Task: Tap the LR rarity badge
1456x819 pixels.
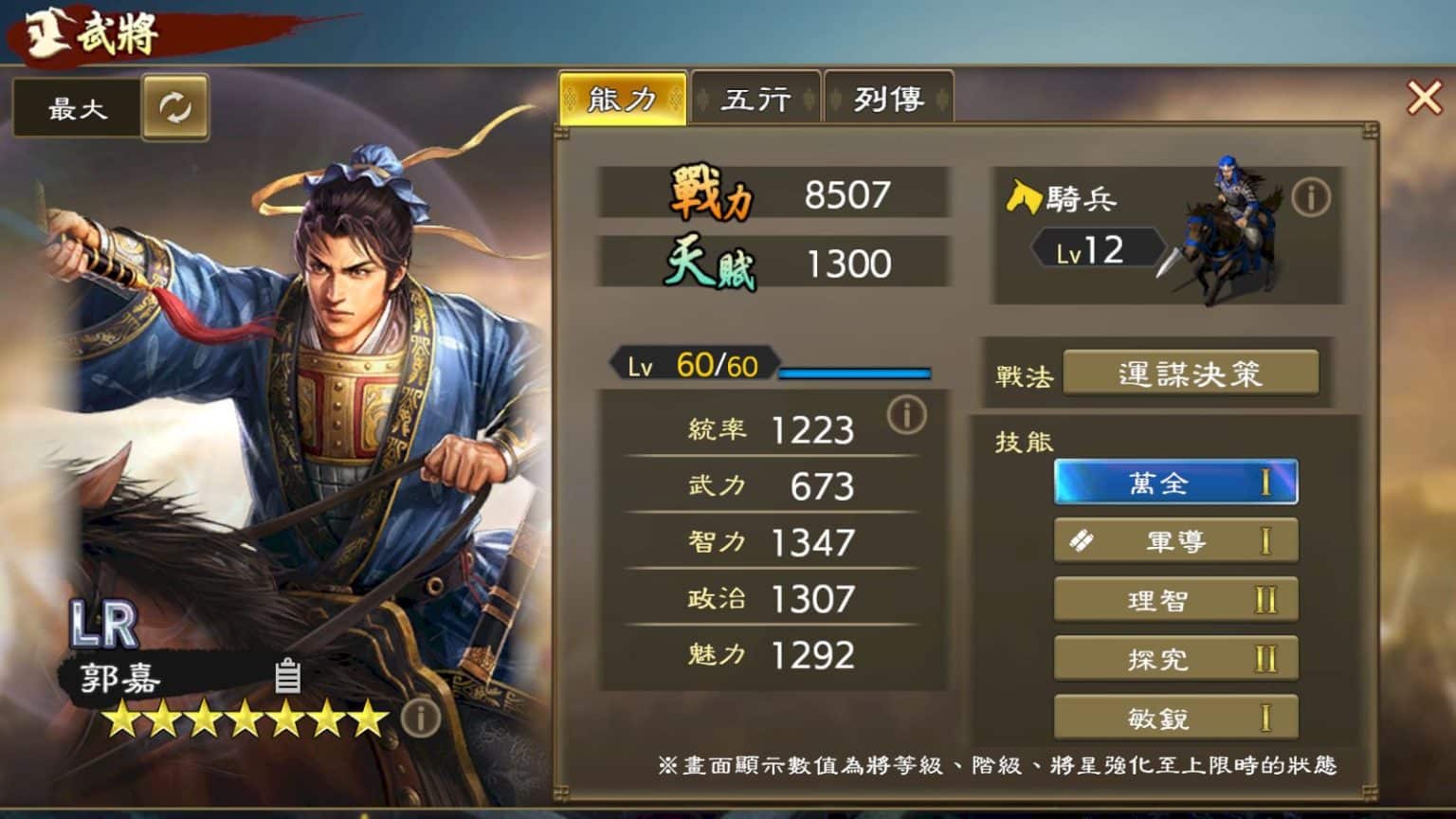Action: click(104, 624)
